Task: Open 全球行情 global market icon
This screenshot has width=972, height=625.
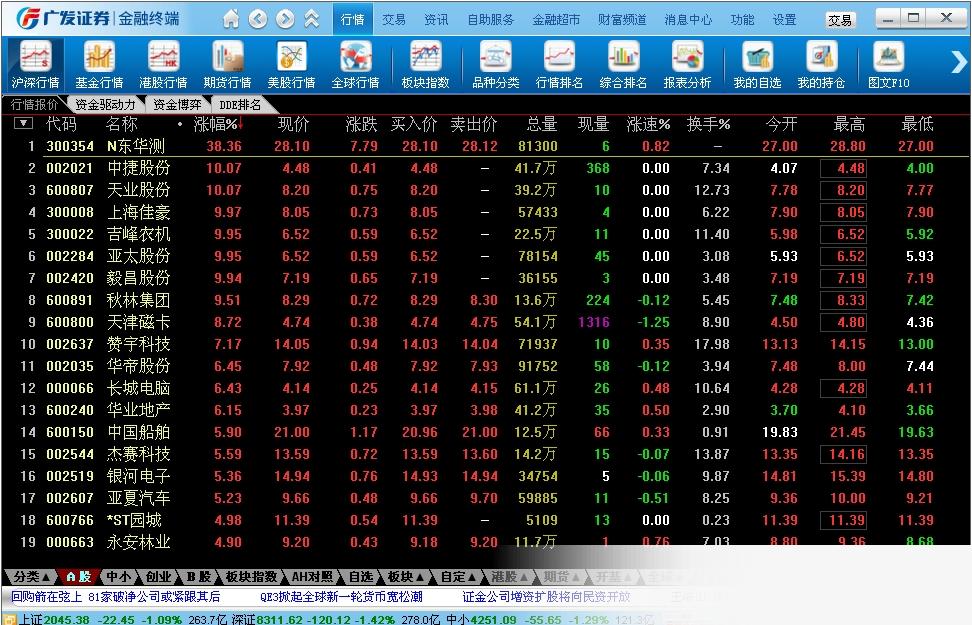Action: tap(355, 64)
